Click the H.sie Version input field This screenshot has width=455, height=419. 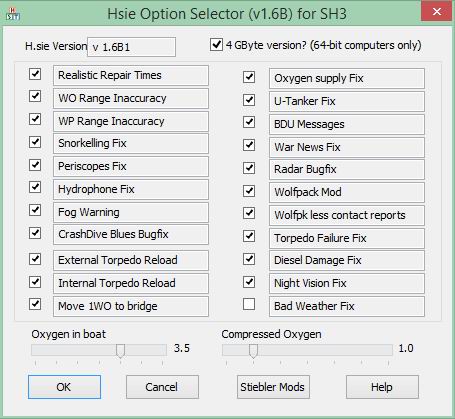coord(132,47)
